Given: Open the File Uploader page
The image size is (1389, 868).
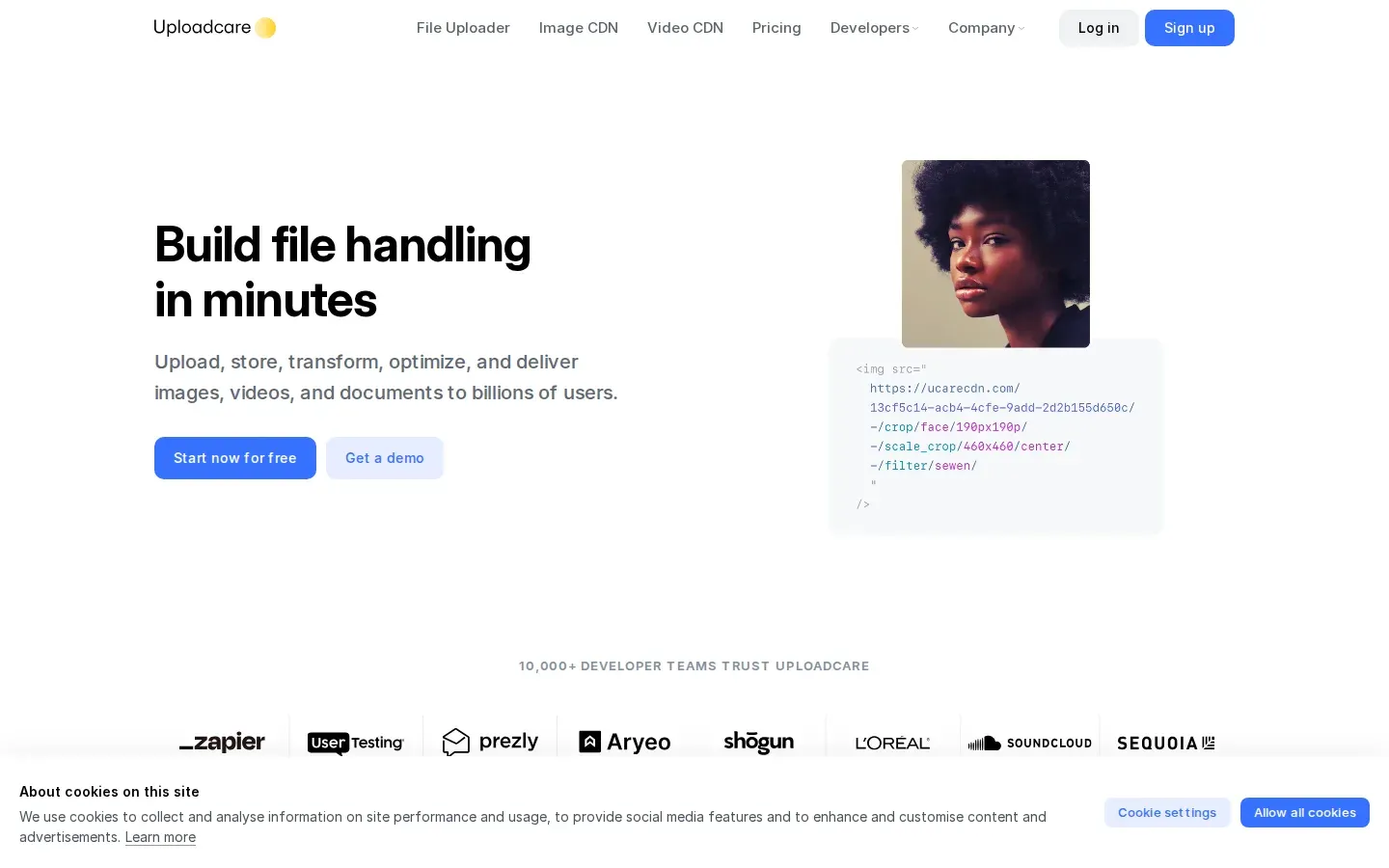Looking at the screenshot, I should pyautogui.click(x=463, y=28).
